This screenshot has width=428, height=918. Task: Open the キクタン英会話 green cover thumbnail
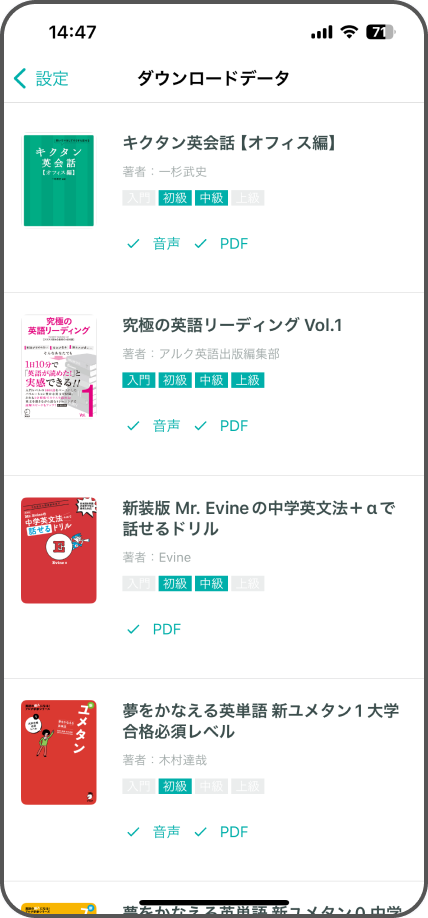coord(59,179)
